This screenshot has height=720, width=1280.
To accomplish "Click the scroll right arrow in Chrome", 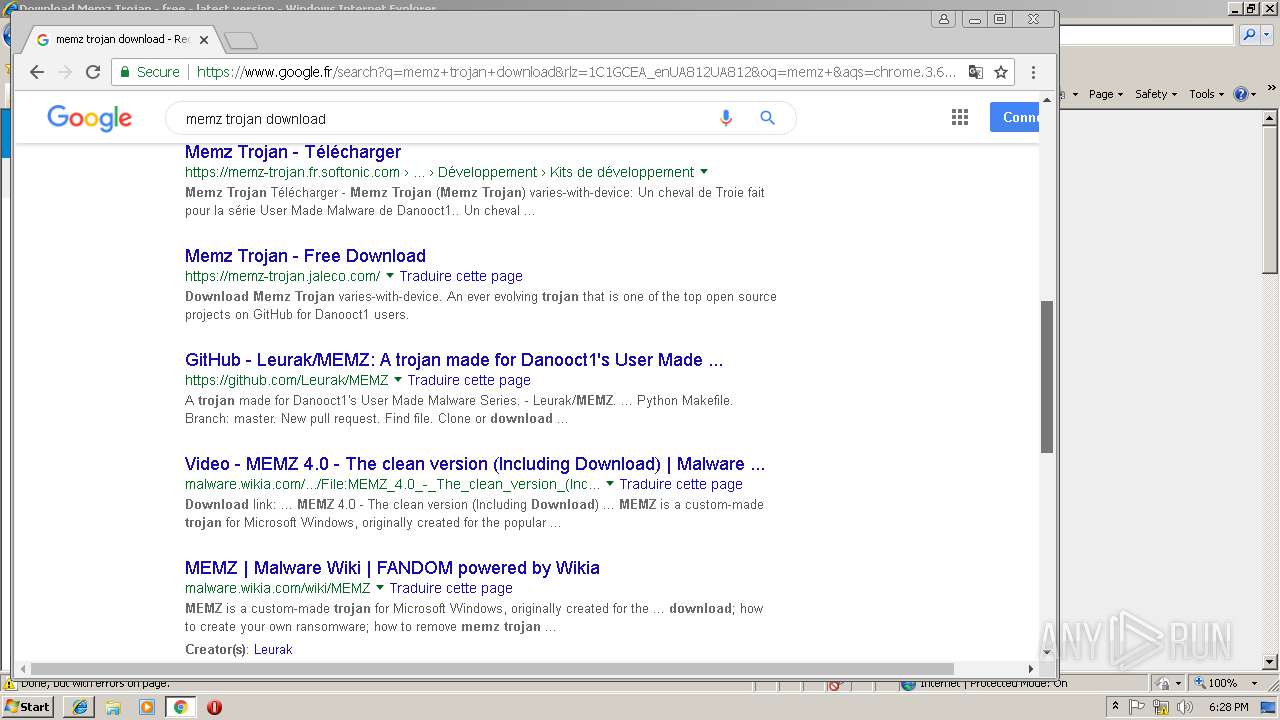I will [x=1031, y=668].
